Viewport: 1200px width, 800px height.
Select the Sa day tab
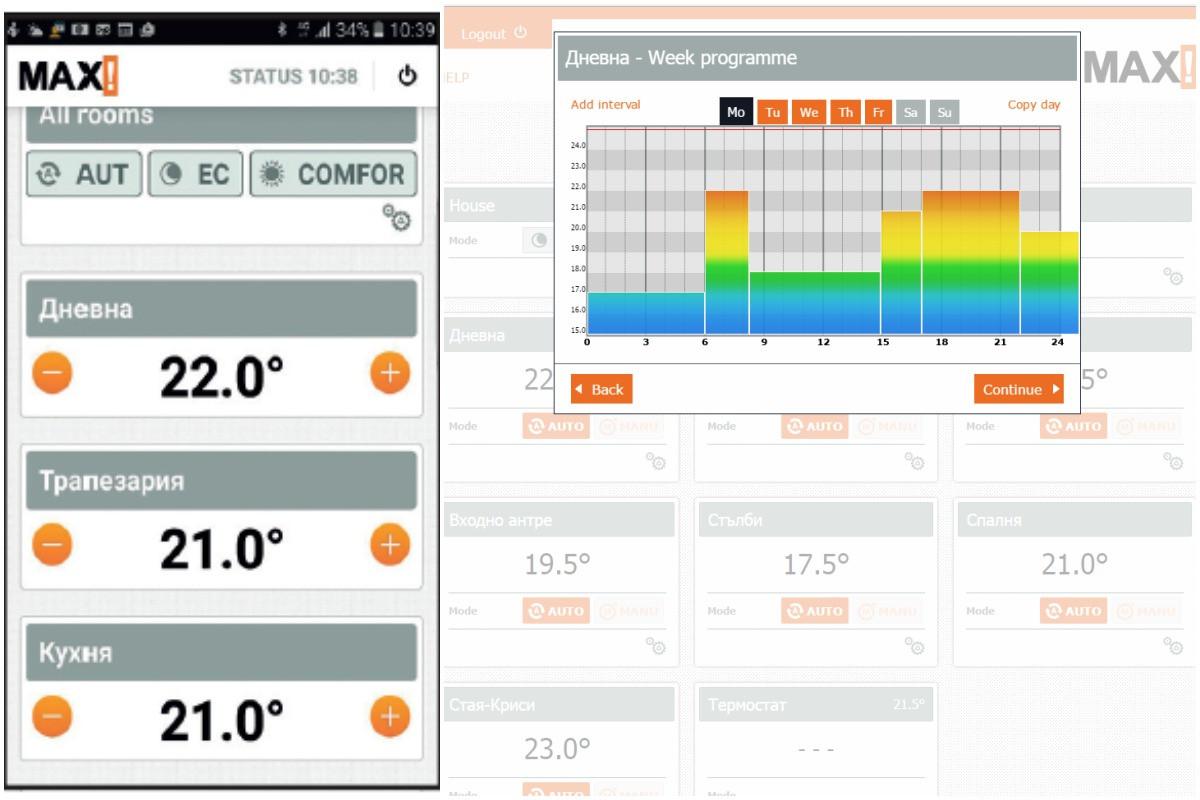click(910, 112)
